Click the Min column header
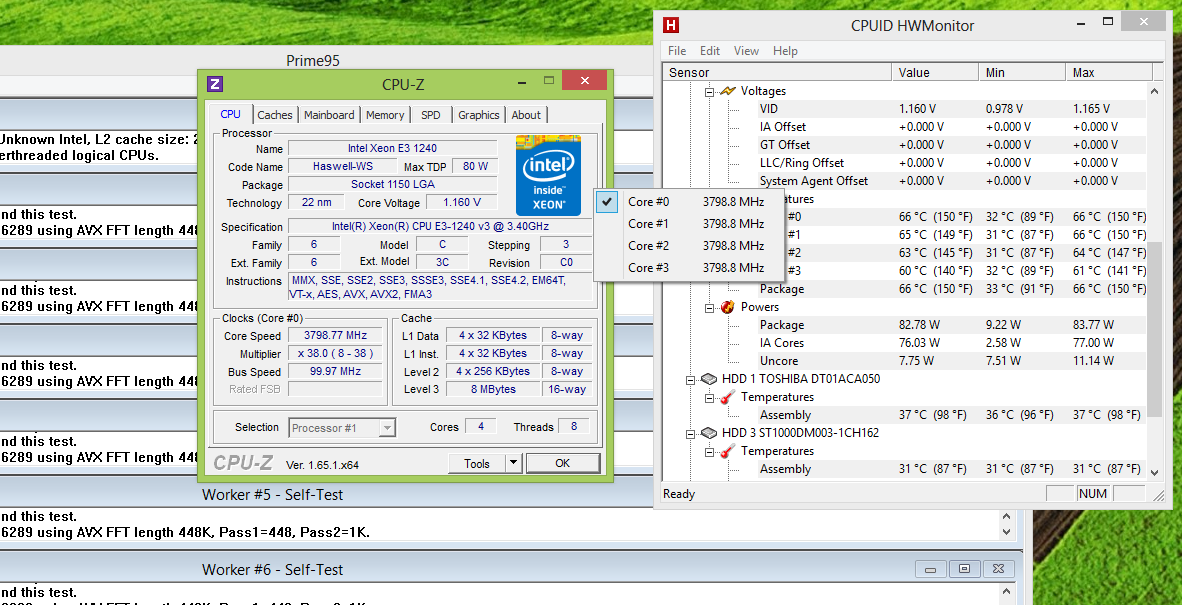Image resolution: width=1182 pixels, height=605 pixels. coord(1023,72)
